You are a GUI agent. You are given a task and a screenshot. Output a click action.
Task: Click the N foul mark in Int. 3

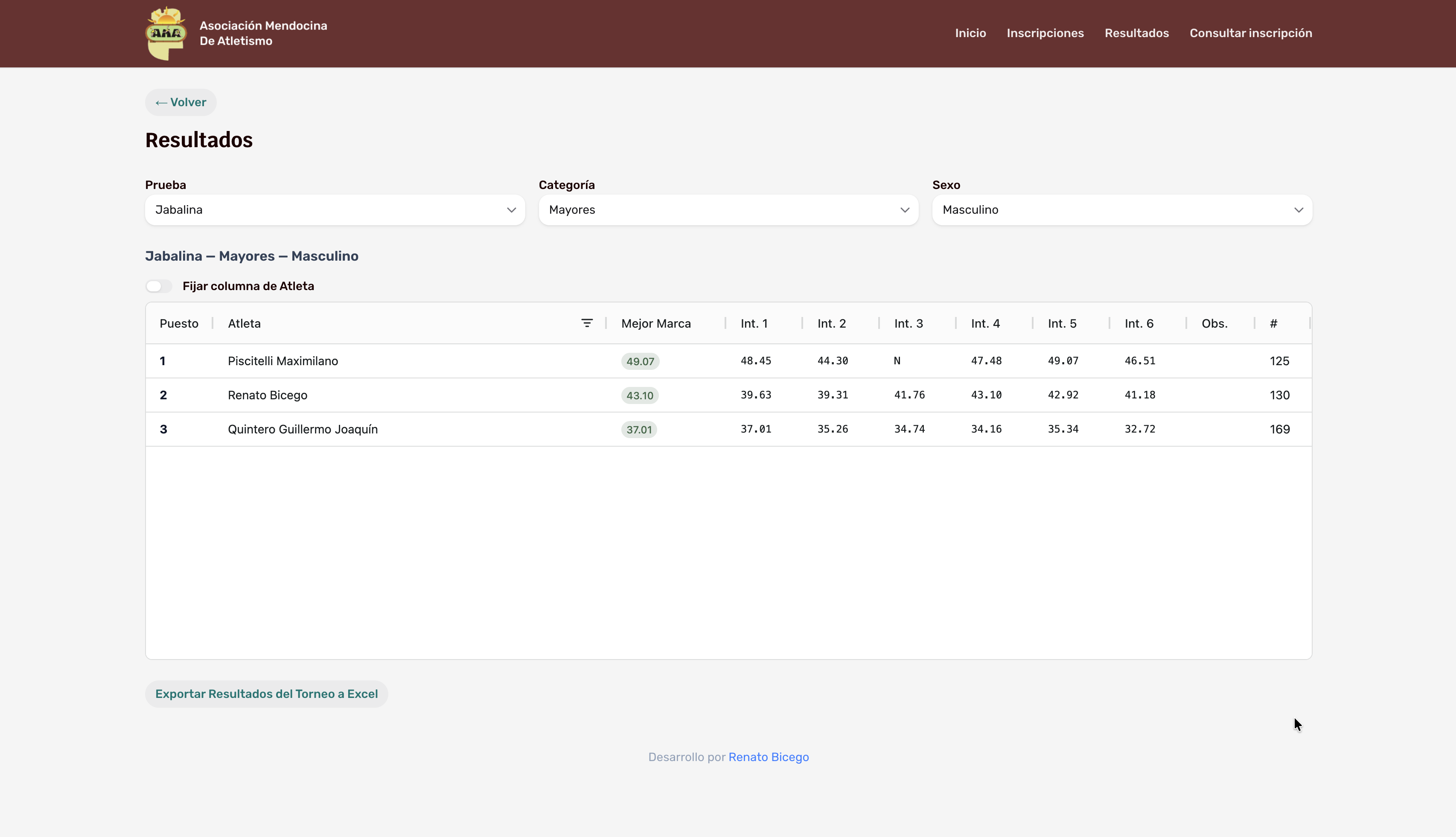[x=897, y=361]
